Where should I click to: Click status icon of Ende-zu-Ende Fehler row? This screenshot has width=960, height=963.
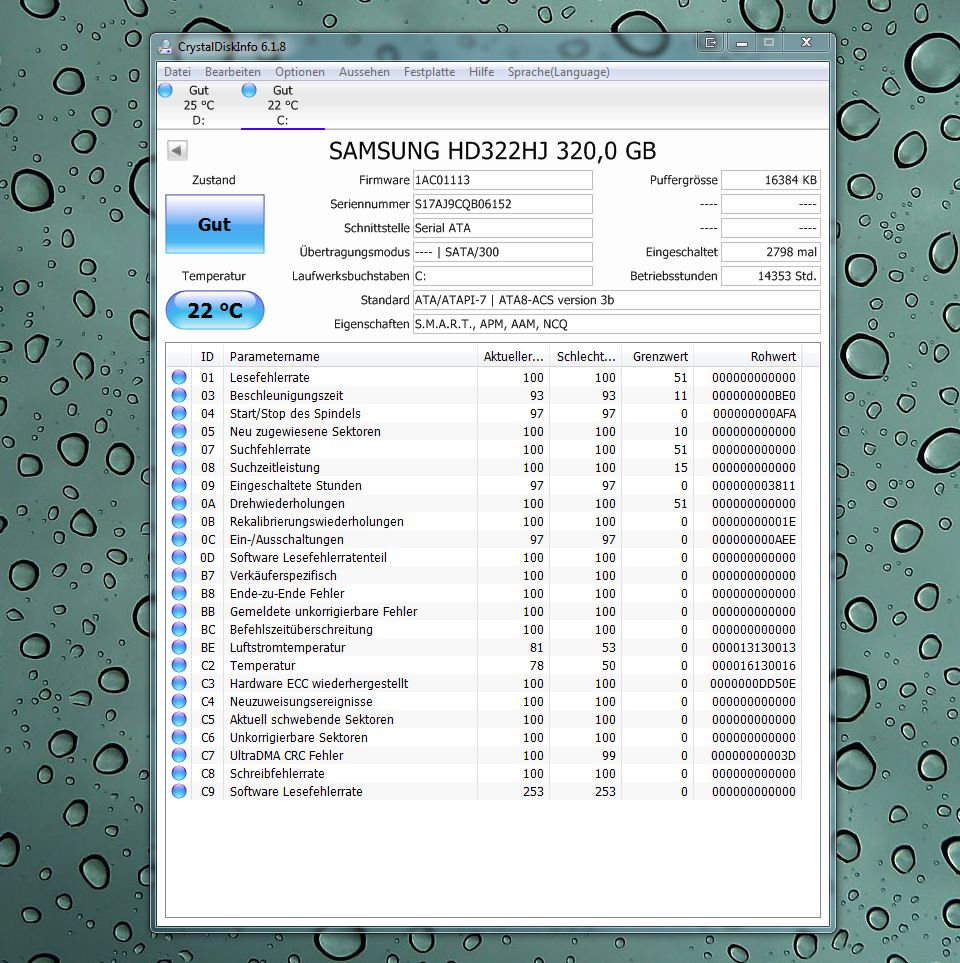pos(179,593)
